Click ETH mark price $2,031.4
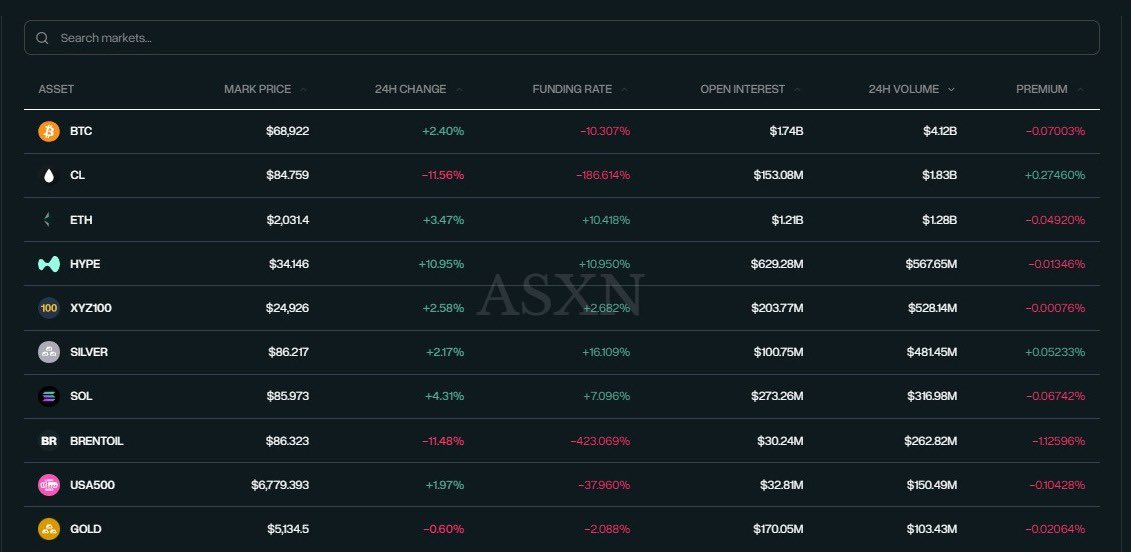This screenshot has width=1131, height=552. [288, 220]
